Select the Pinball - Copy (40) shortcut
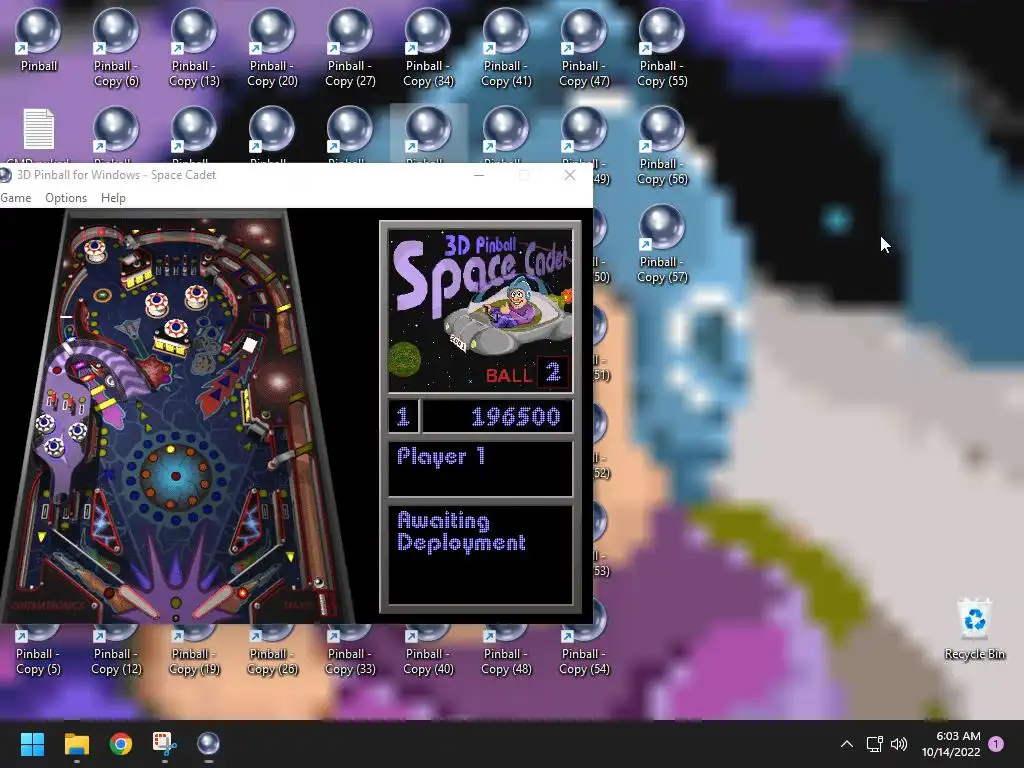The height and width of the screenshot is (768, 1024). click(x=428, y=650)
